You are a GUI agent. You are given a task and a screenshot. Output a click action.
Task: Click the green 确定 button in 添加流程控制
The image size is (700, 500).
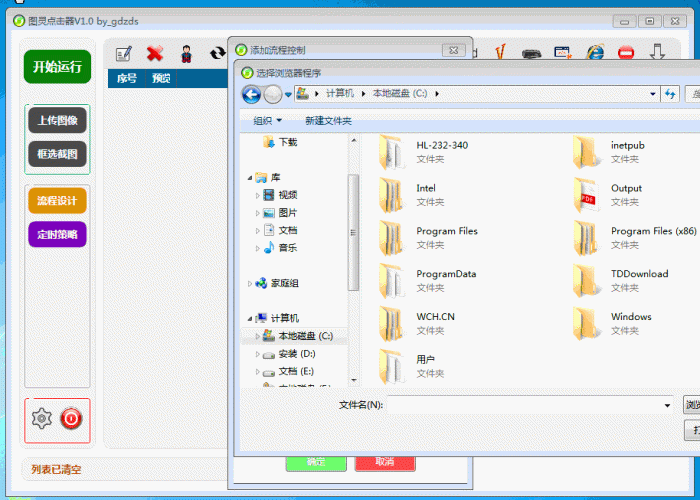(x=316, y=463)
